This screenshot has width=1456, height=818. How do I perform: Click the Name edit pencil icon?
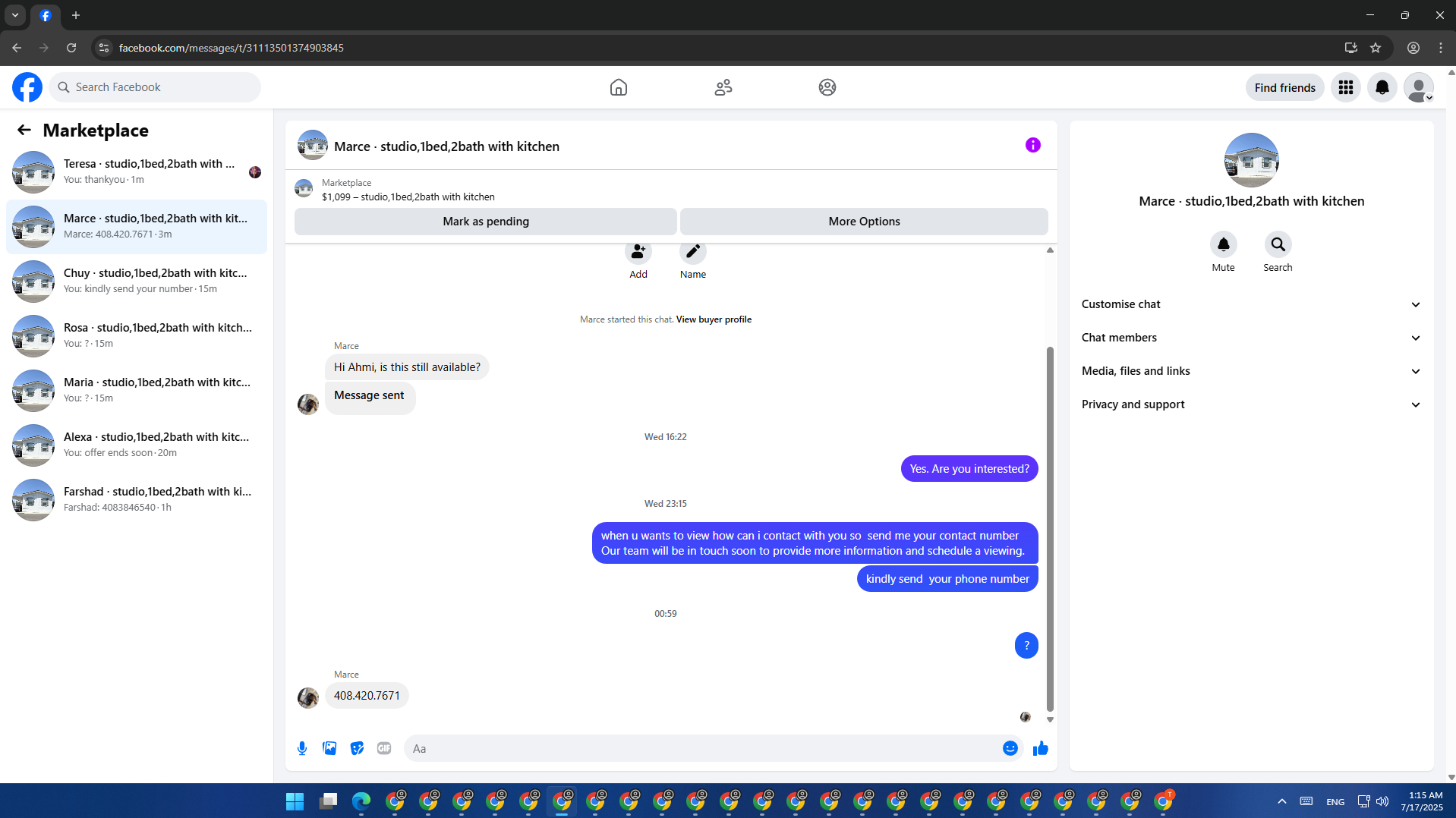693,251
